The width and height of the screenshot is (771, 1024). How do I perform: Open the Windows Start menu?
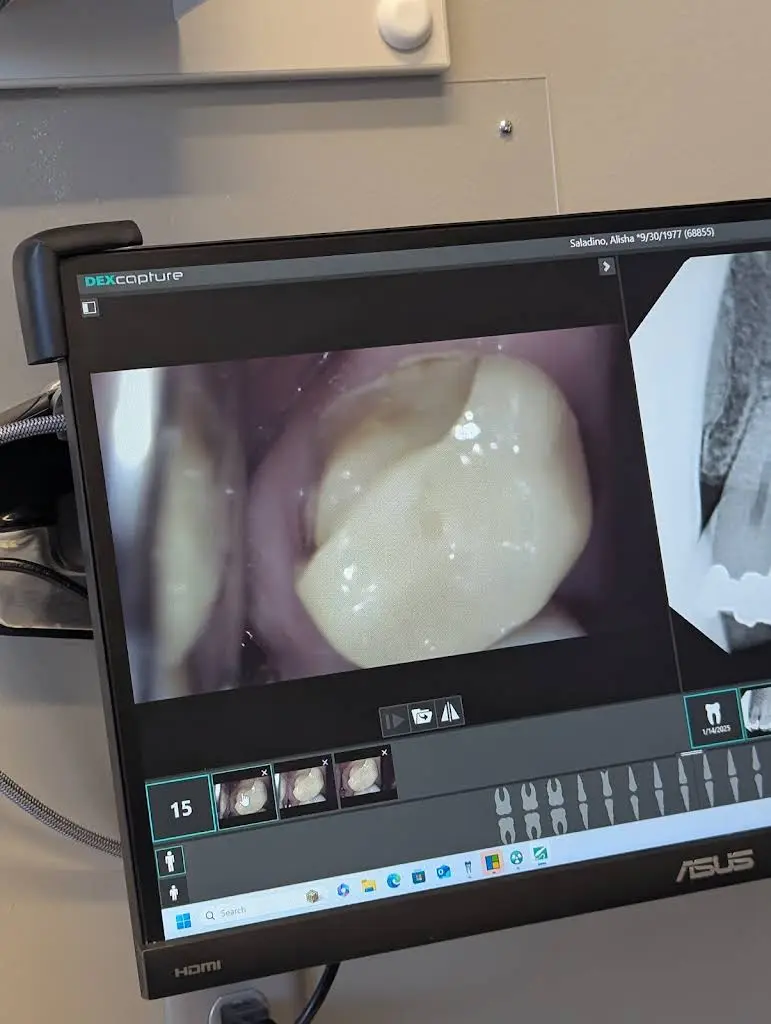coord(184,921)
